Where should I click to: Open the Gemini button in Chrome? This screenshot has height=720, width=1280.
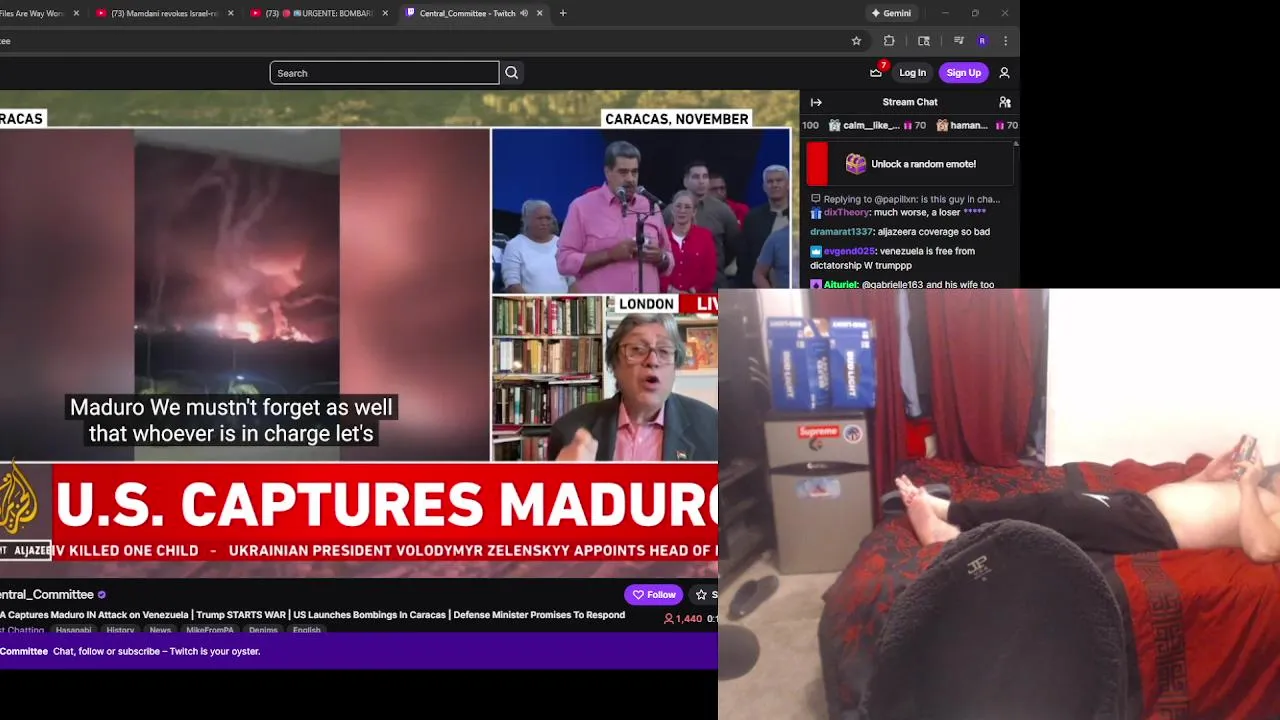click(x=891, y=13)
